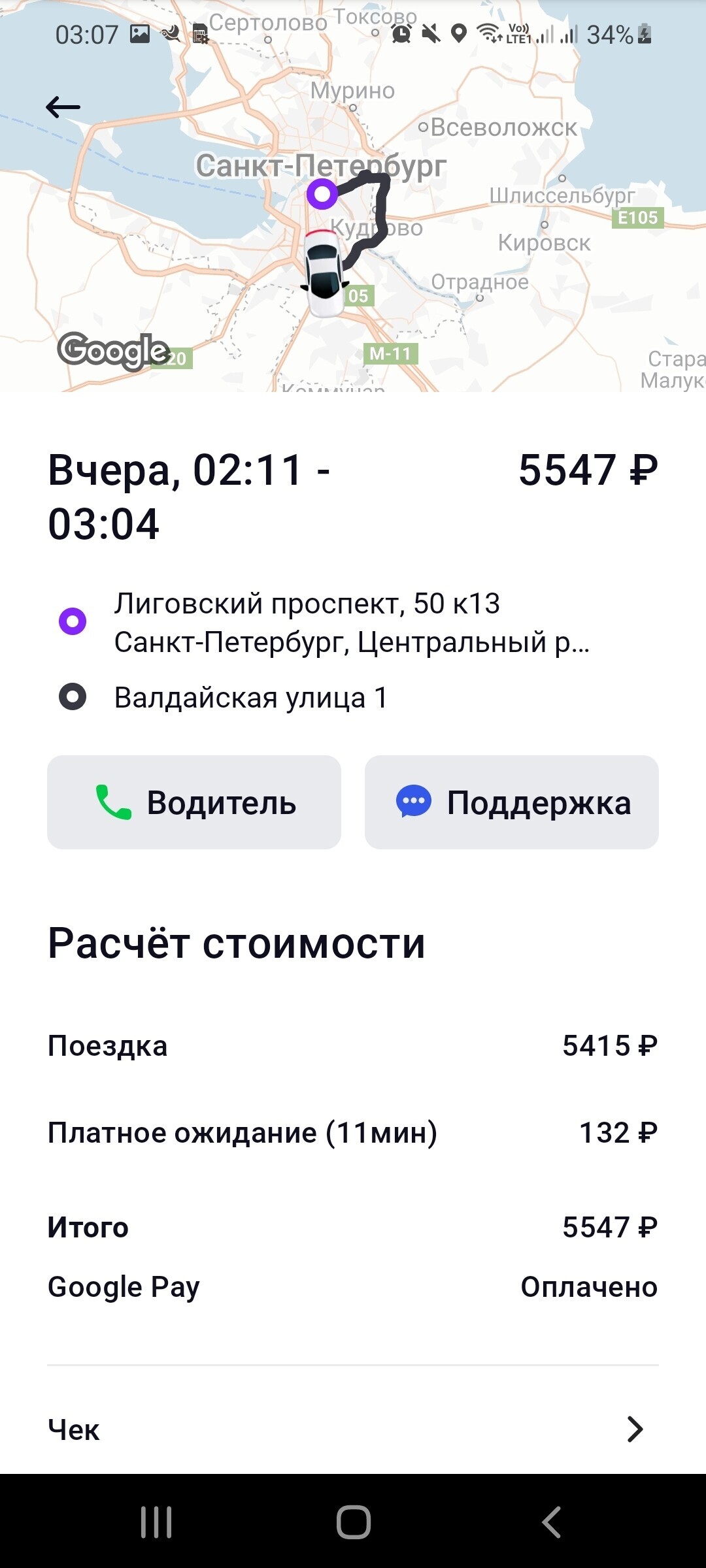
Task: Tap the back arrow on the map
Action: 63,107
